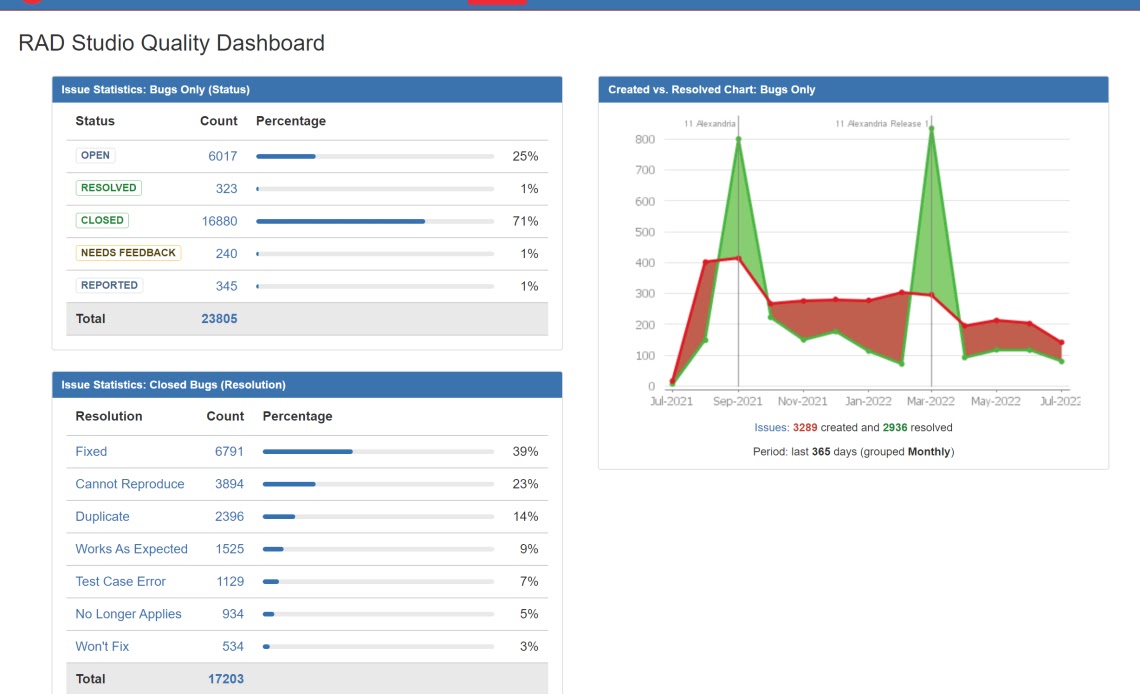Click count 3894 for Cannot Reproduce
This screenshot has width=1140, height=694.
[229, 484]
